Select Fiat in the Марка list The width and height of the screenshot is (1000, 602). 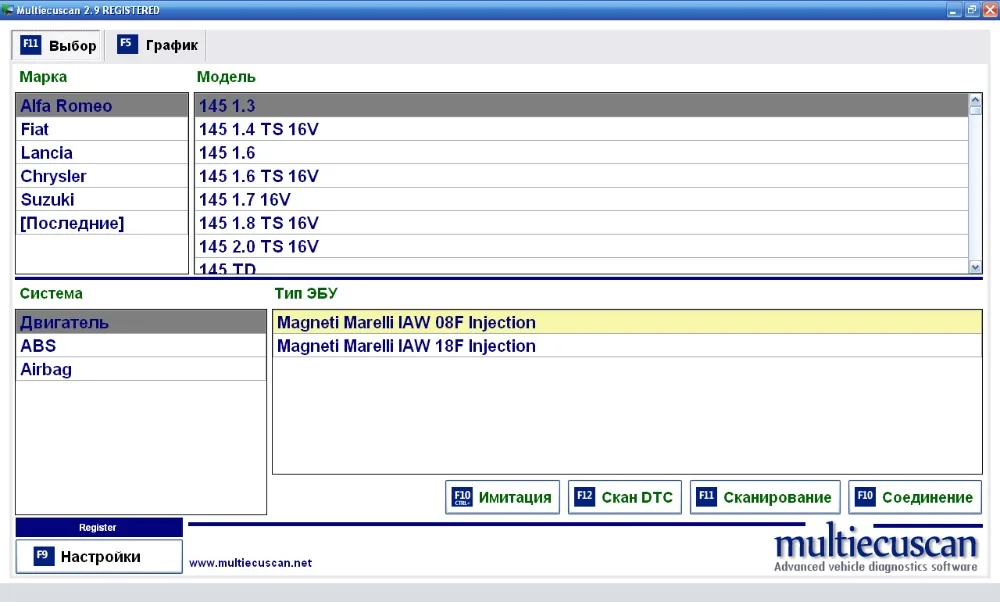point(102,129)
